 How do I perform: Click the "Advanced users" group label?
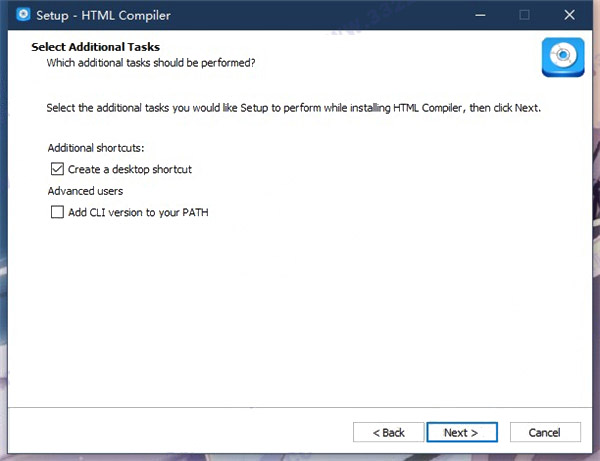(x=85, y=191)
